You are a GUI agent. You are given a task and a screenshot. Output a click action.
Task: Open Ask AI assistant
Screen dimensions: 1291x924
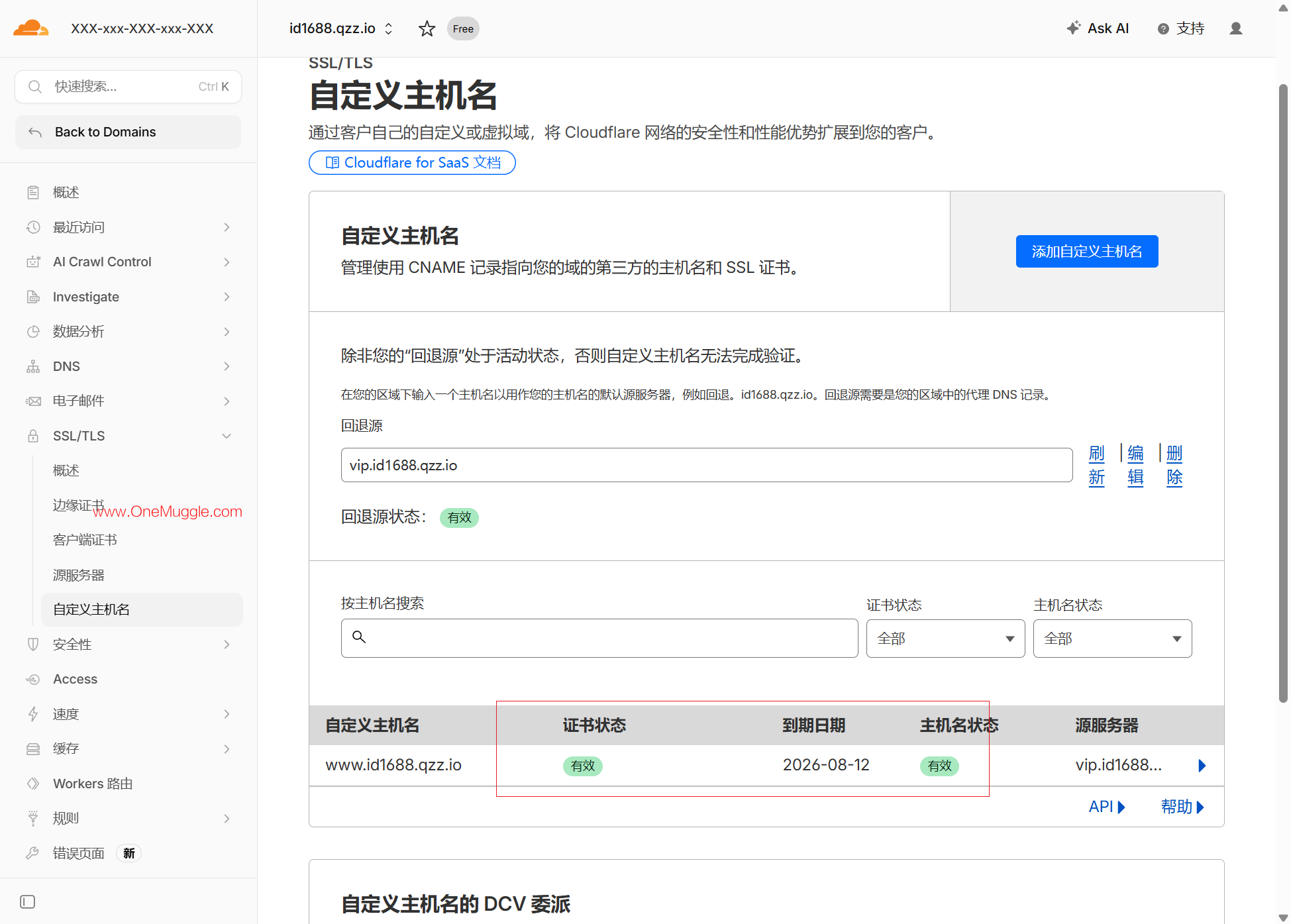[x=1098, y=28]
